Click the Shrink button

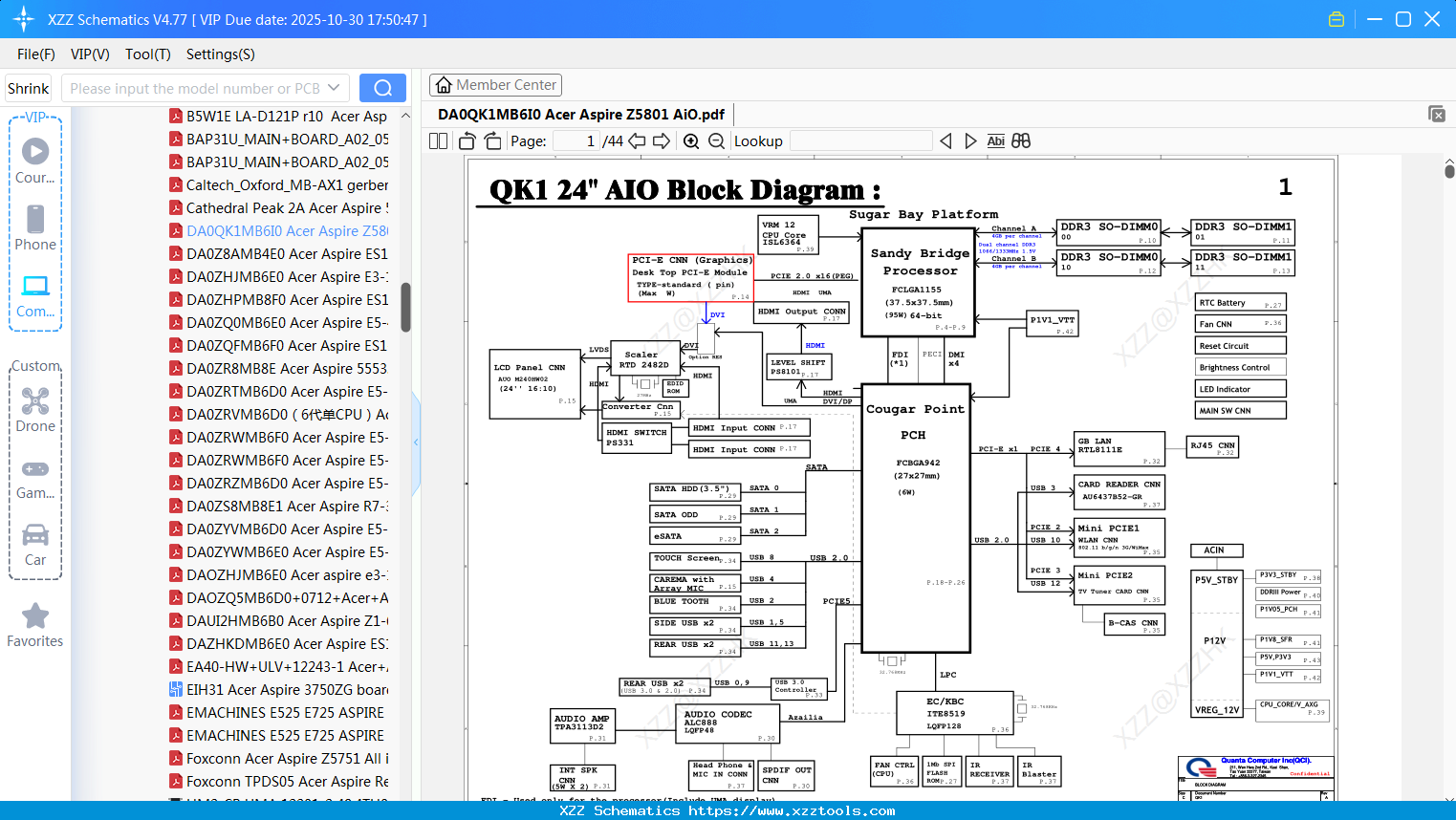(28, 88)
